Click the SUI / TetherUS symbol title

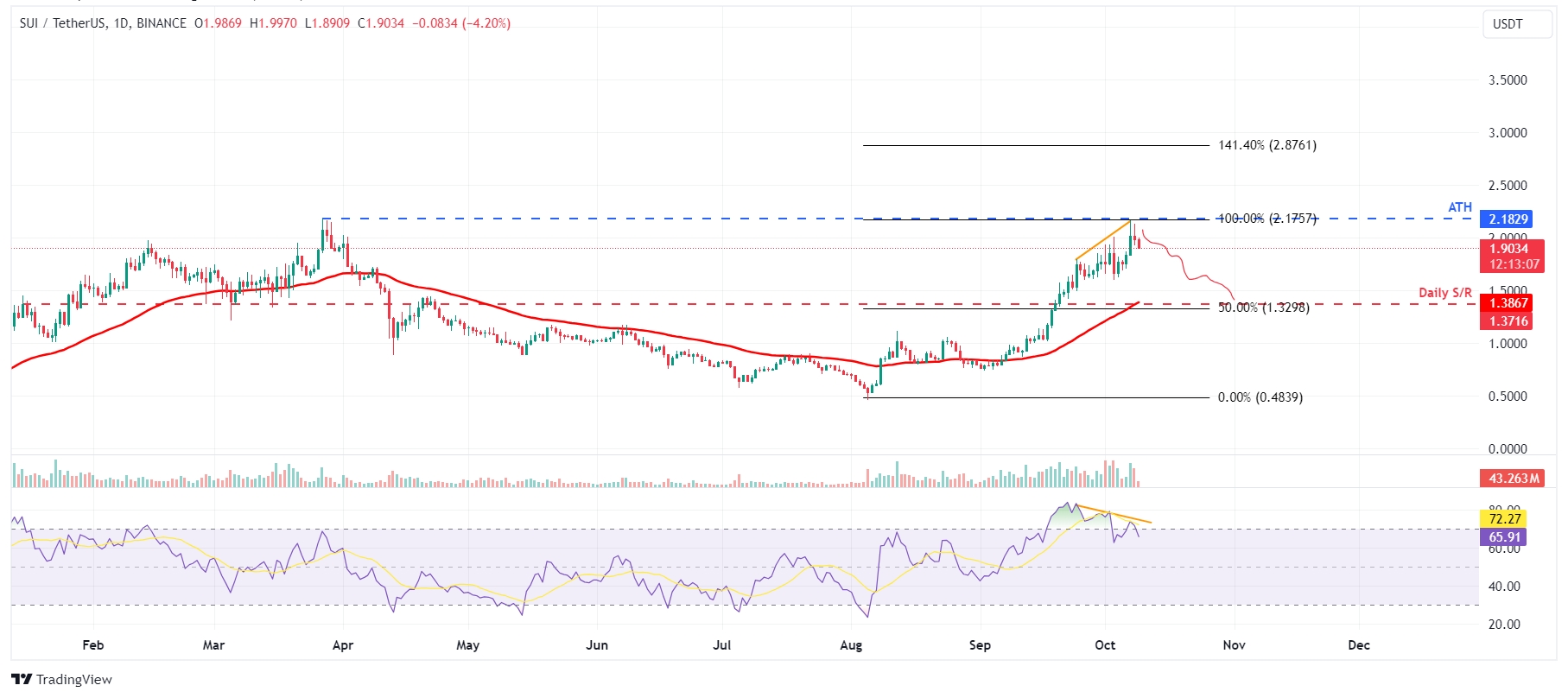(103, 23)
